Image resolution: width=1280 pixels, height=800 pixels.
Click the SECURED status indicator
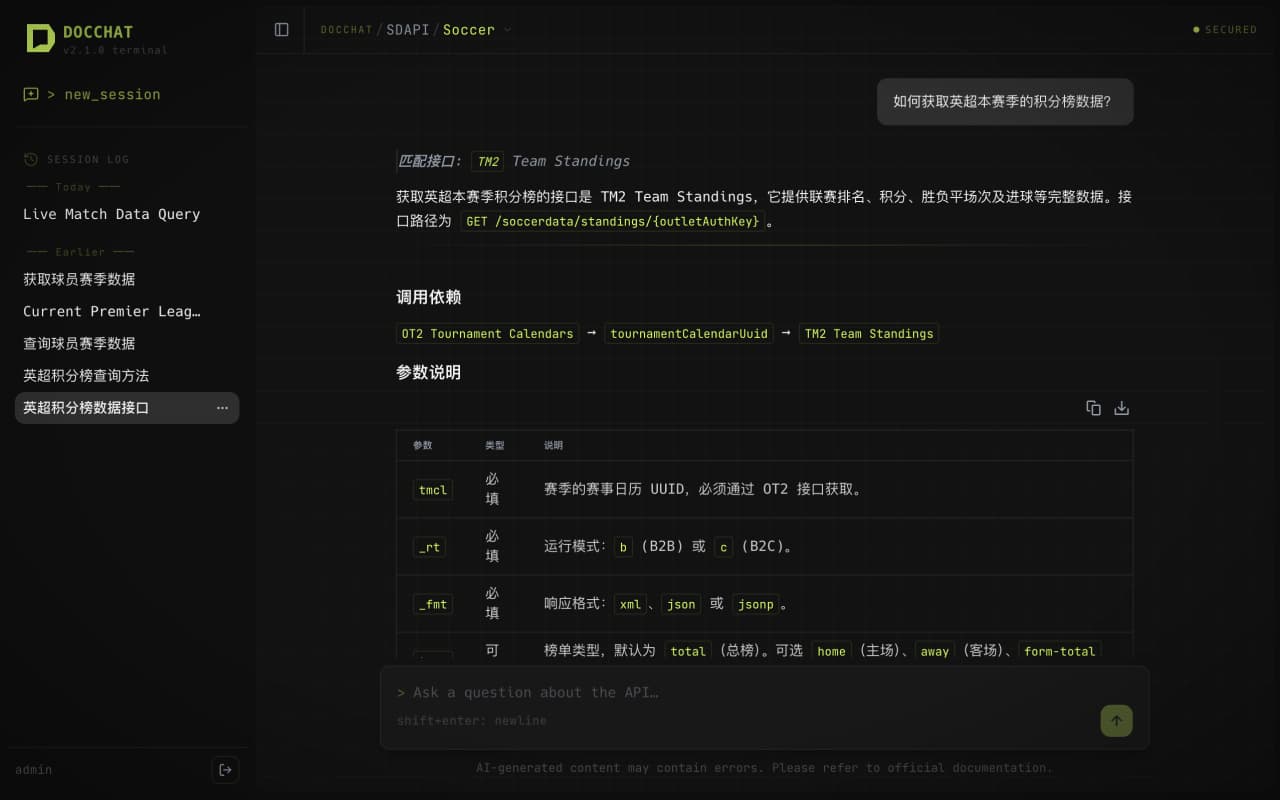[1224, 29]
